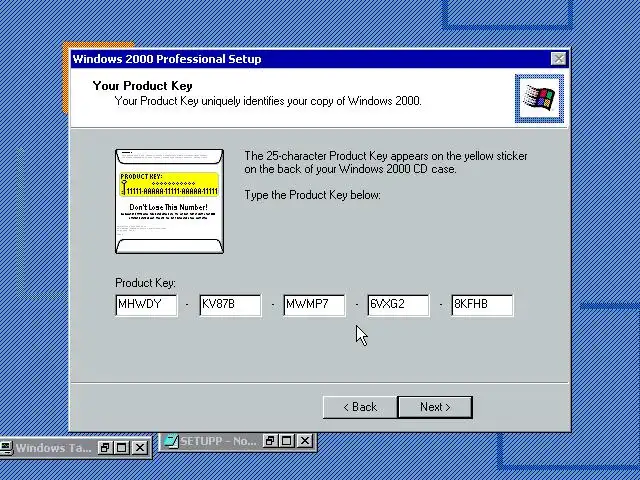
Task: Close the Windows 2000 Professional Setup dialog
Action: [x=558, y=59]
